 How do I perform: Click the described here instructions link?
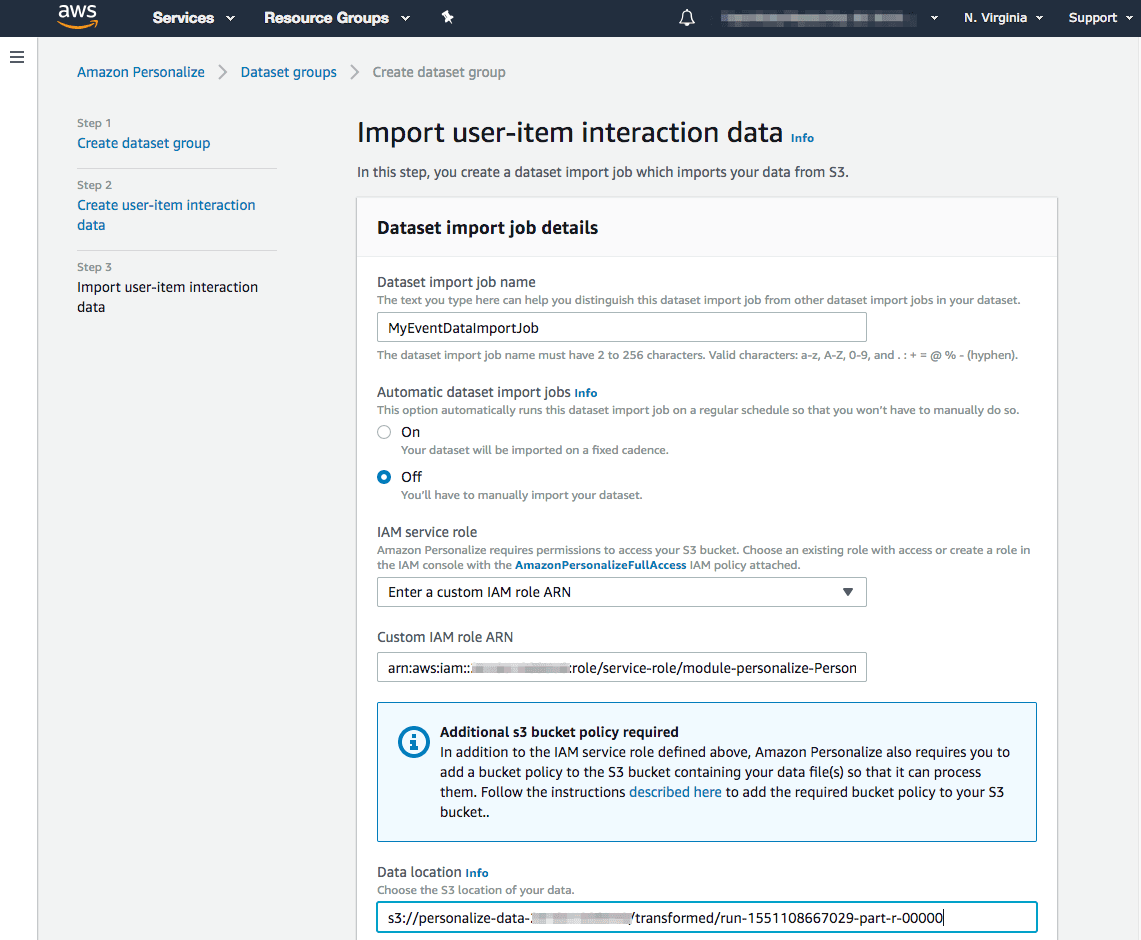point(675,791)
